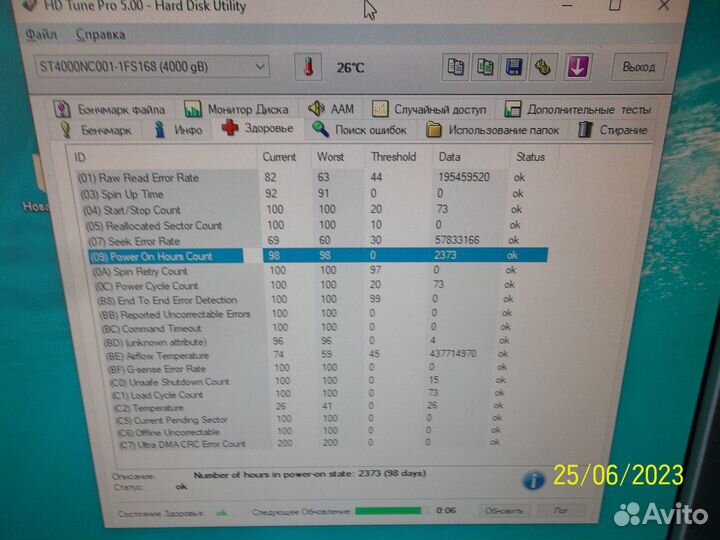Open the Дополнительные тесты tab
The height and width of the screenshot is (540, 720).
click(x=578, y=109)
